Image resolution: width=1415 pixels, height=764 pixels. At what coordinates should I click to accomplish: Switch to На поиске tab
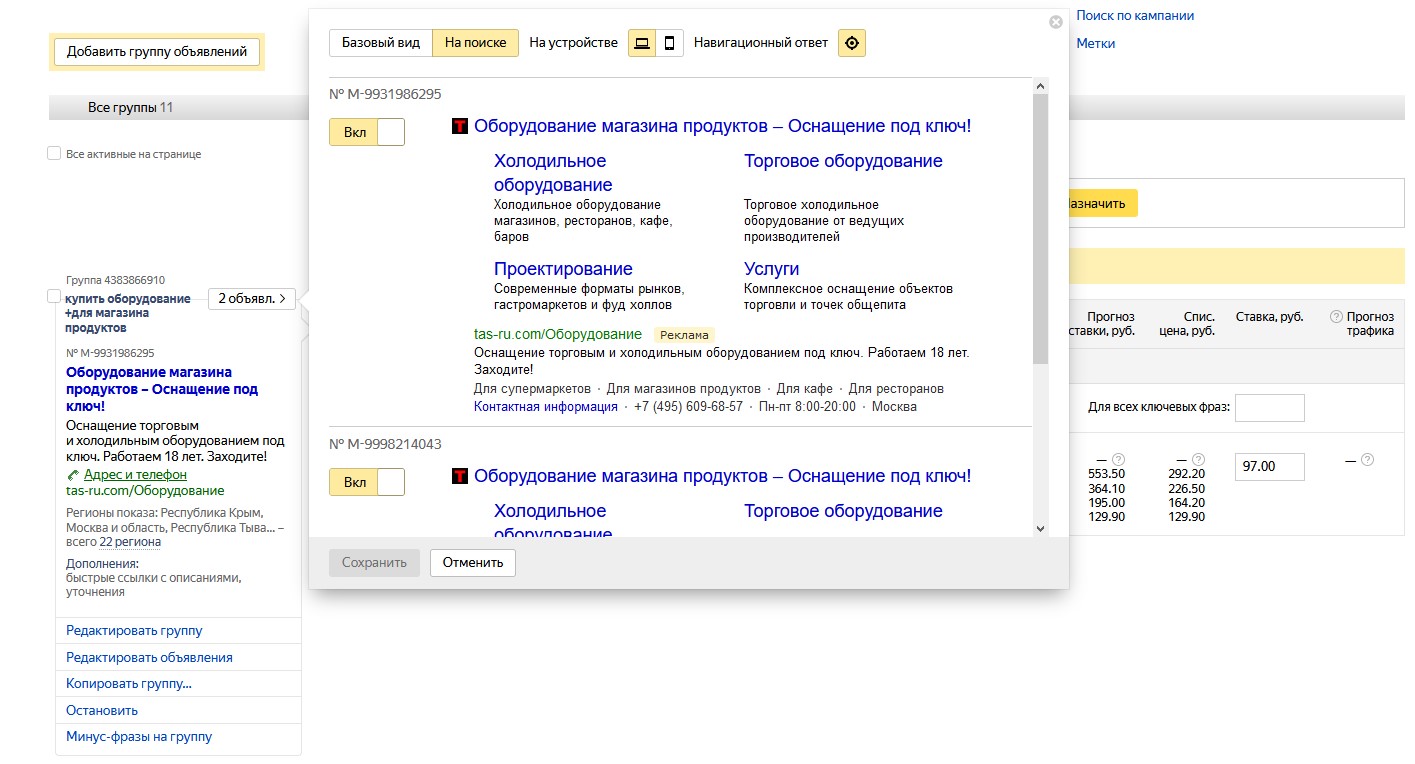coord(476,43)
